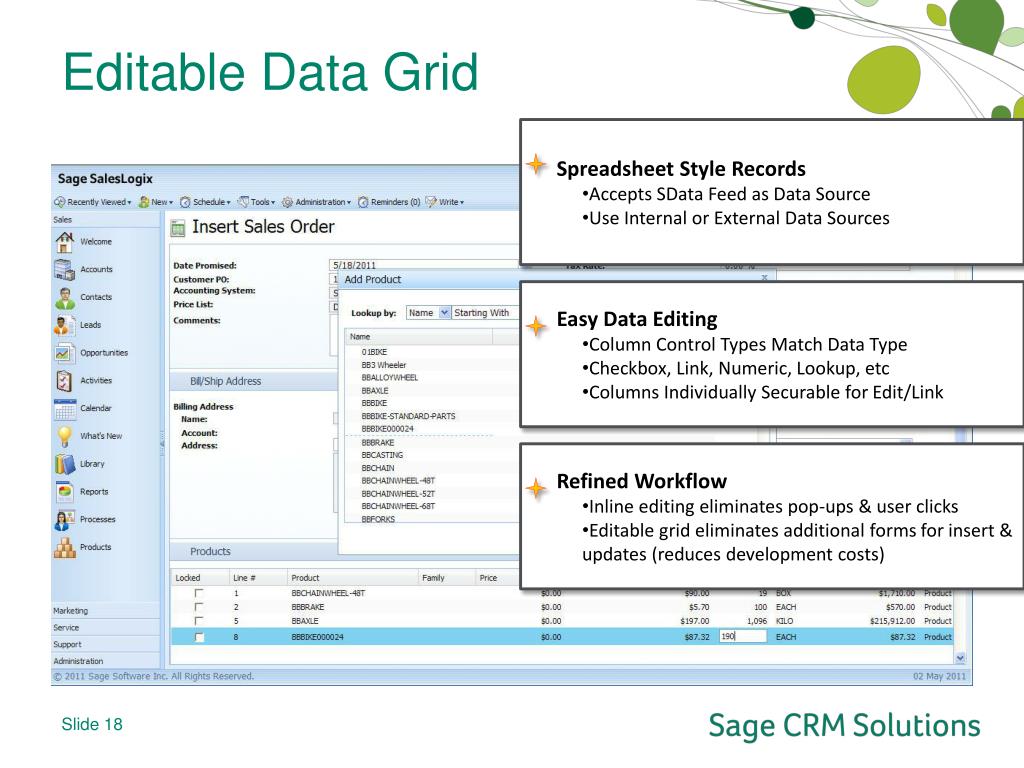
Task: Open the Recently Viewed dropdown menu
Action: pyautogui.click(x=129, y=202)
